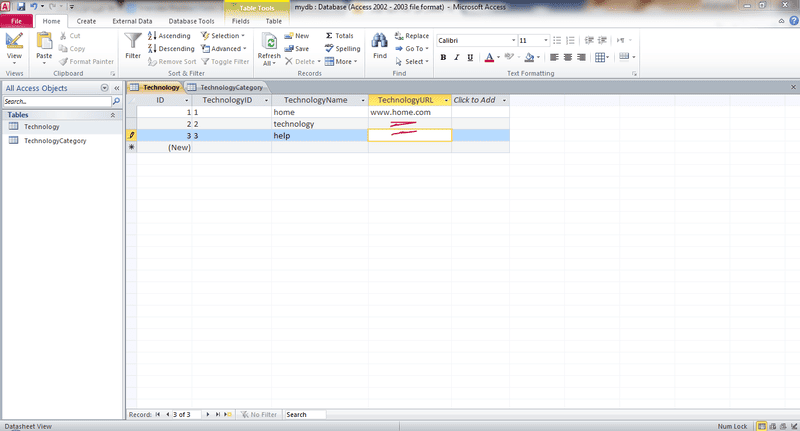800x431 pixels.
Task: Click the Save icon in quick access toolbar
Action: (21, 7)
